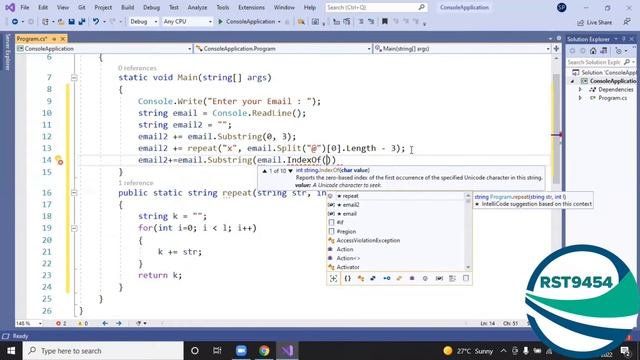
Task: Open the File menu
Action: pos(24,7)
